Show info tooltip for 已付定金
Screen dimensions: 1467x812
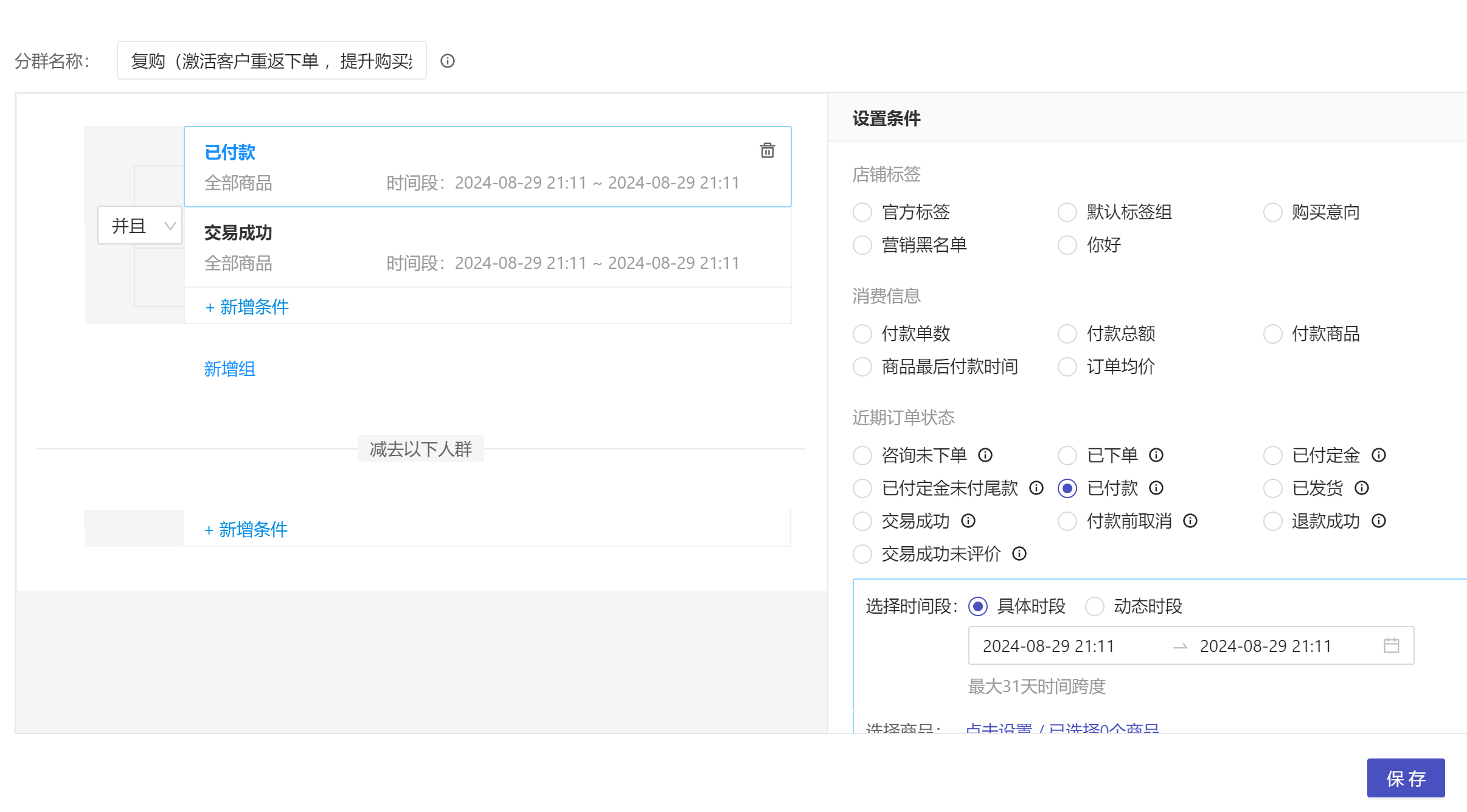coord(1379,455)
